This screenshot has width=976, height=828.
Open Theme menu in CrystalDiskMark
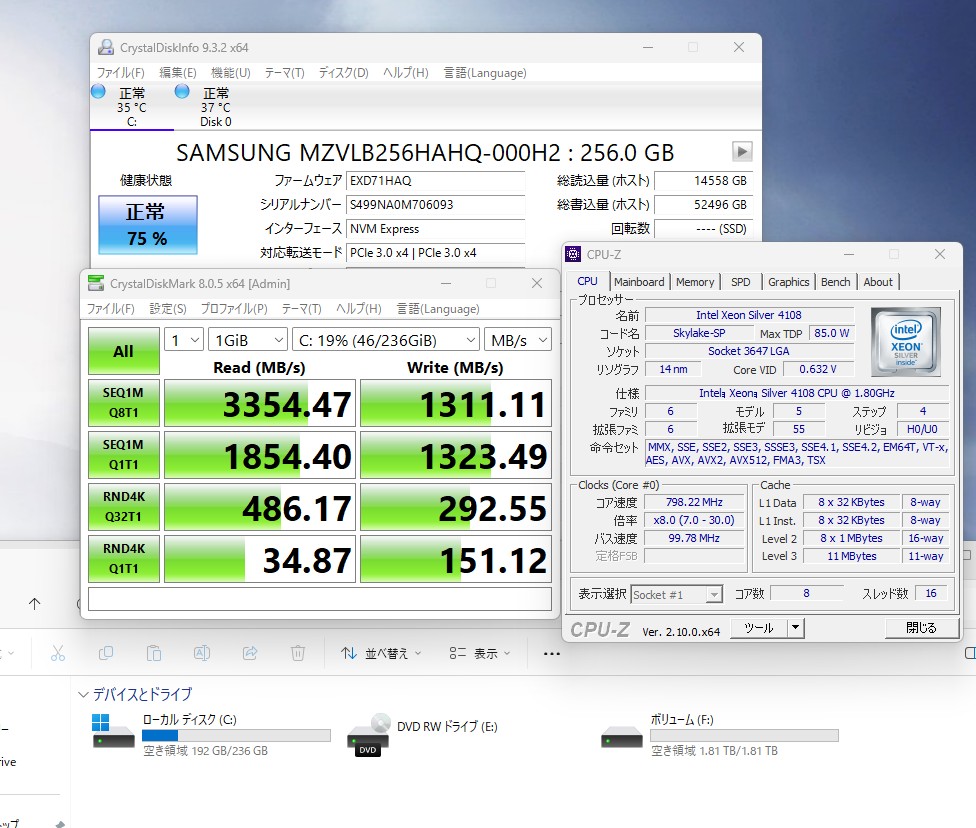point(301,309)
